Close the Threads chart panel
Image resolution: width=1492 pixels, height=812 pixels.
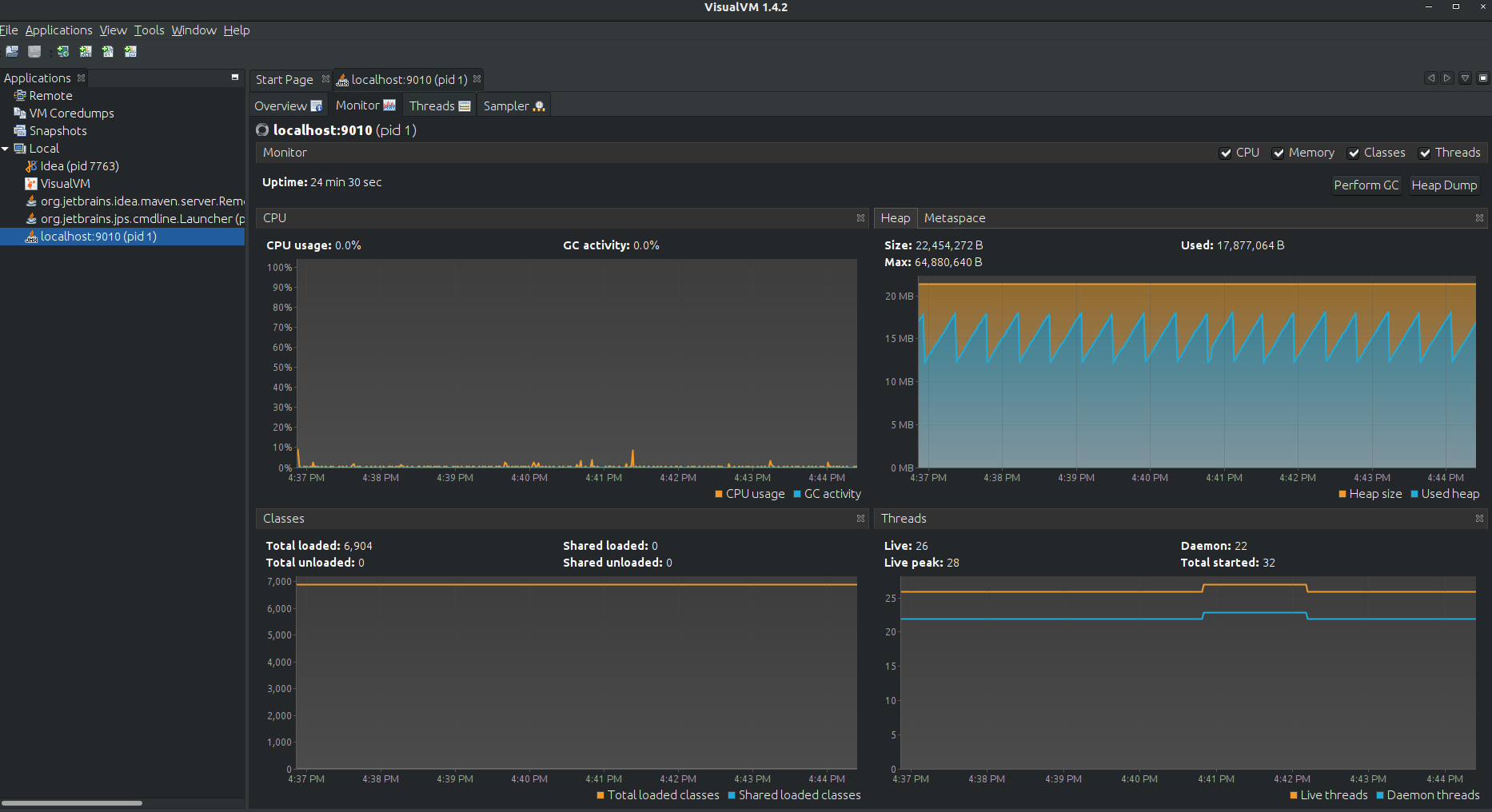click(1479, 519)
